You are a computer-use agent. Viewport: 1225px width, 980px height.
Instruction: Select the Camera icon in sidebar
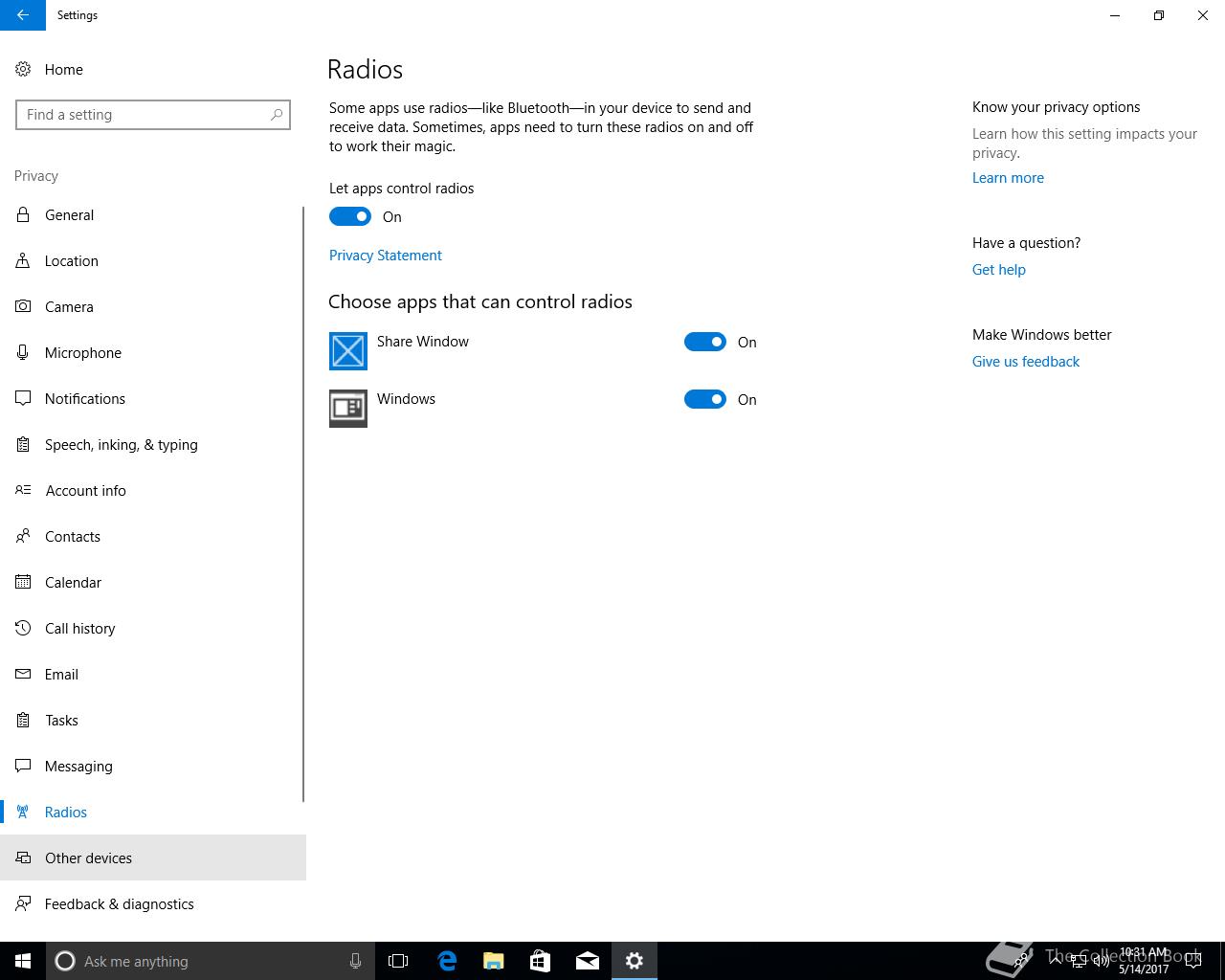point(23,307)
